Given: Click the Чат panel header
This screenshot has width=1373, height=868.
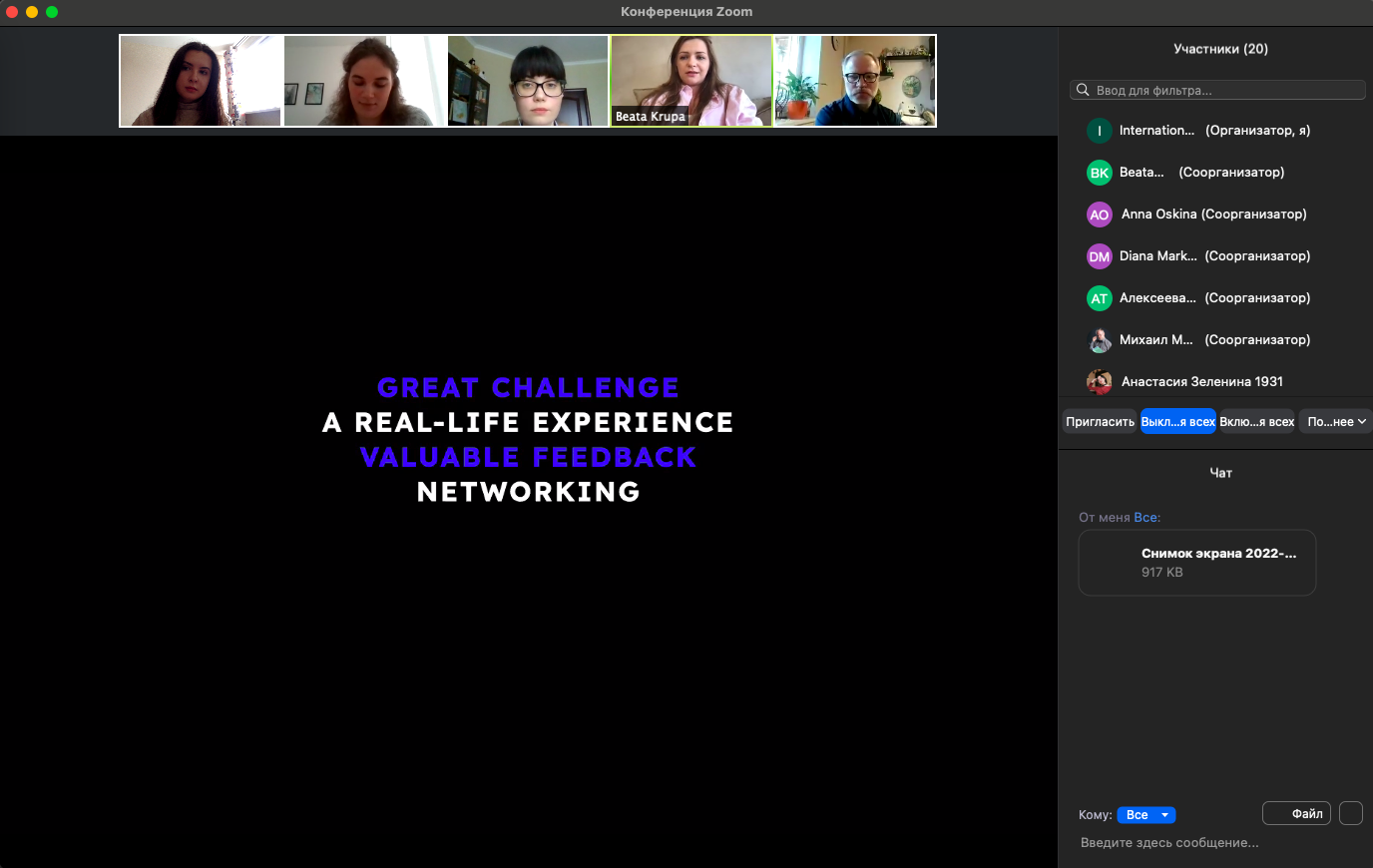Looking at the screenshot, I should (1220, 473).
